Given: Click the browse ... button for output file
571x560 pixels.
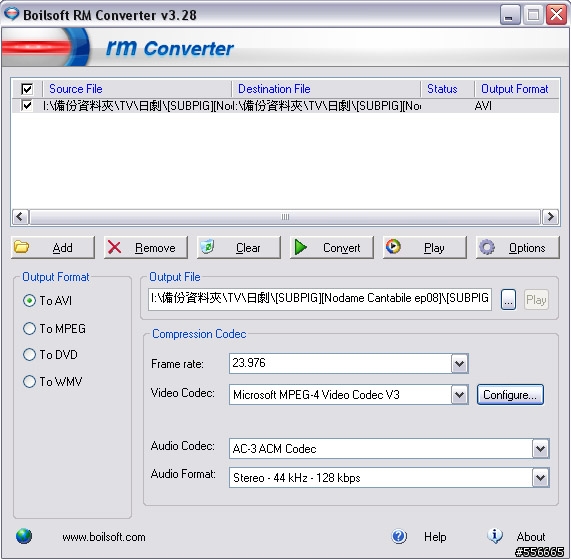Looking at the screenshot, I should [x=508, y=300].
